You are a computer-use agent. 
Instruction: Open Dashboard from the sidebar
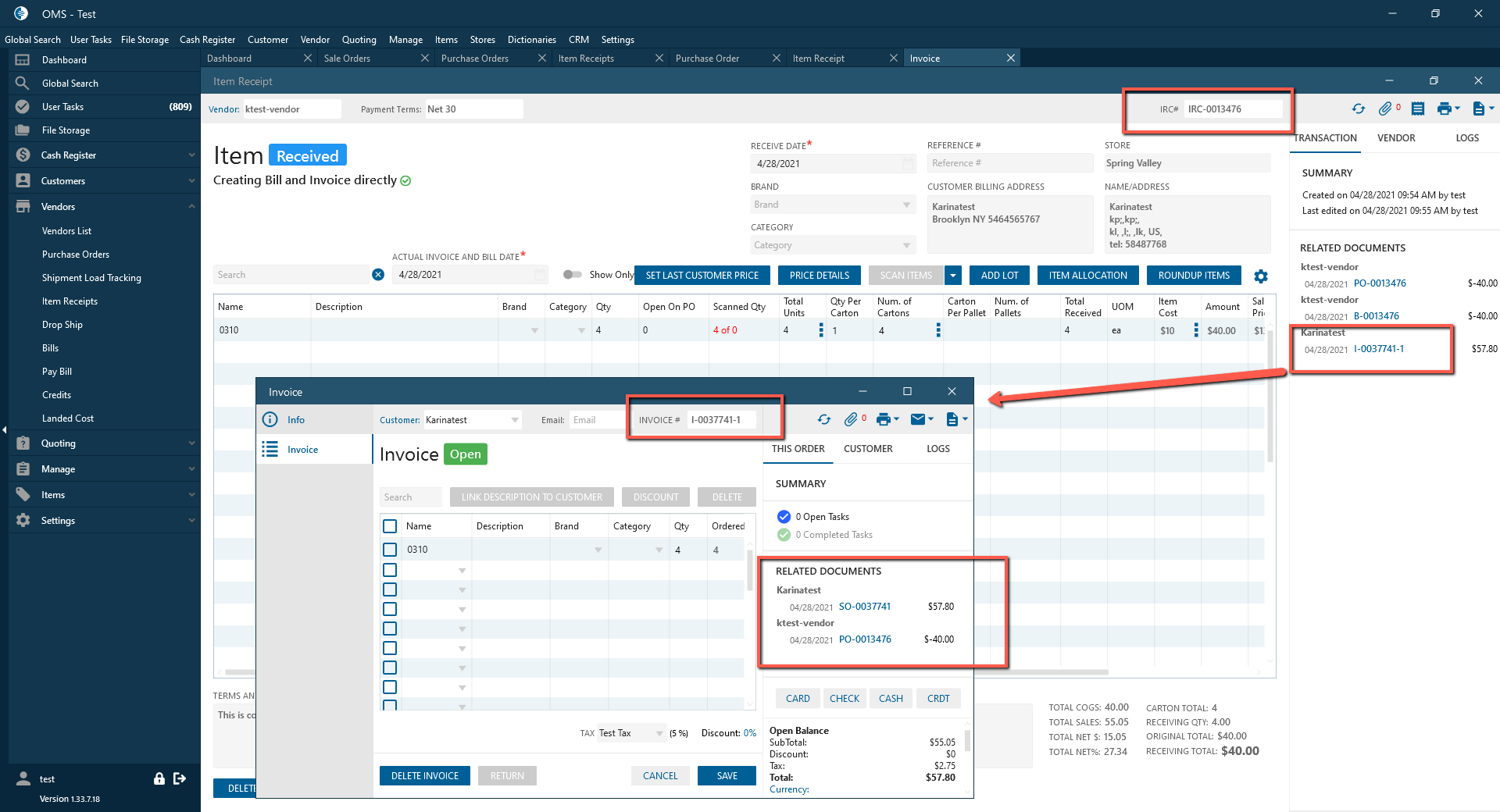(105, 60)
